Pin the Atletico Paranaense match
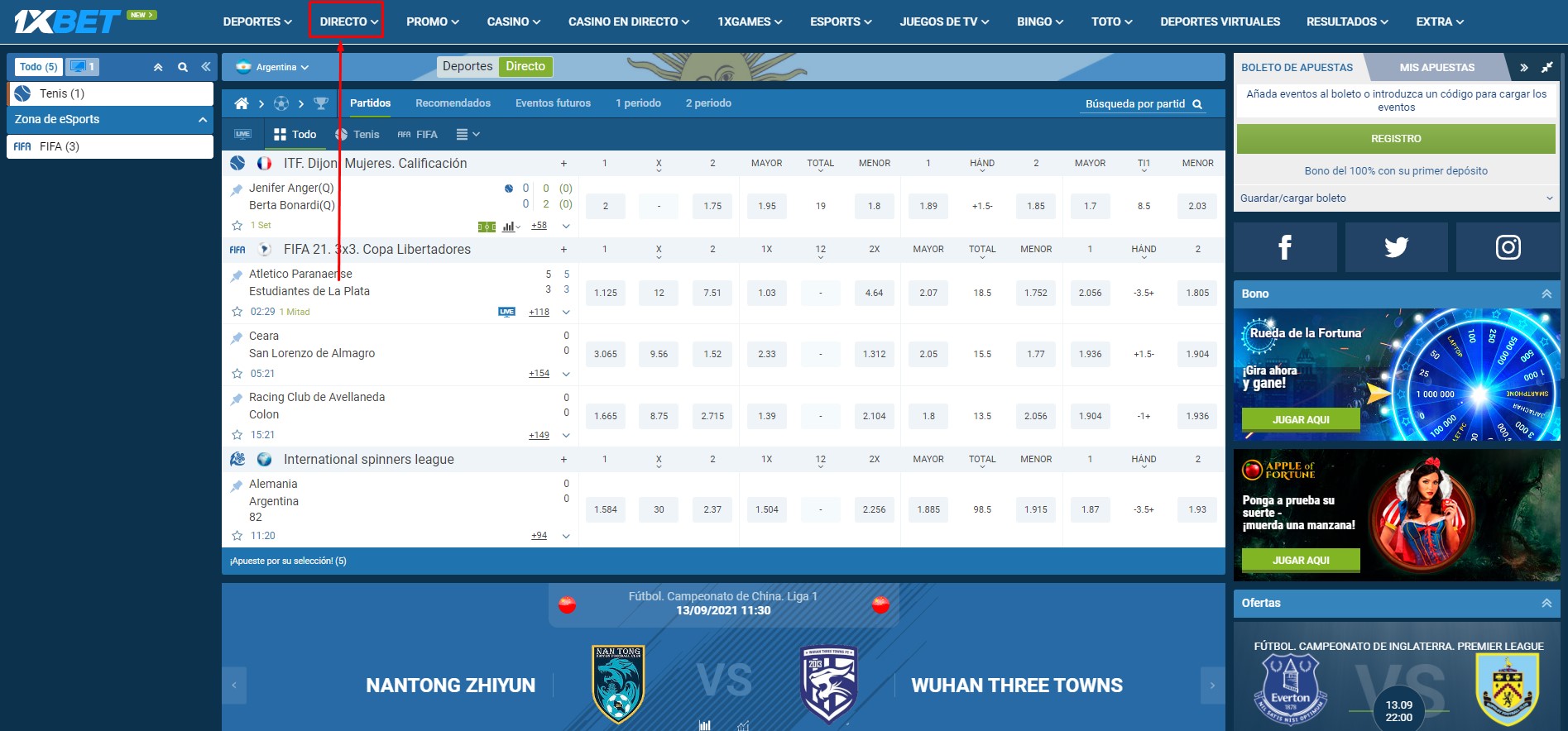The height and width of the screenshot is (731, 1568). (x=237, y=276)
